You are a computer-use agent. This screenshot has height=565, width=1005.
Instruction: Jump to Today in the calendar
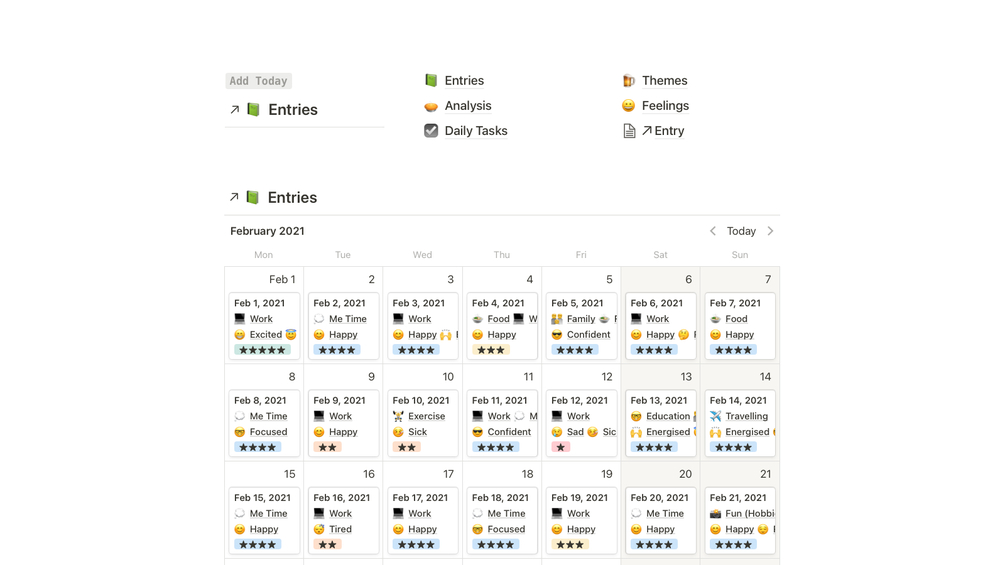741,231
